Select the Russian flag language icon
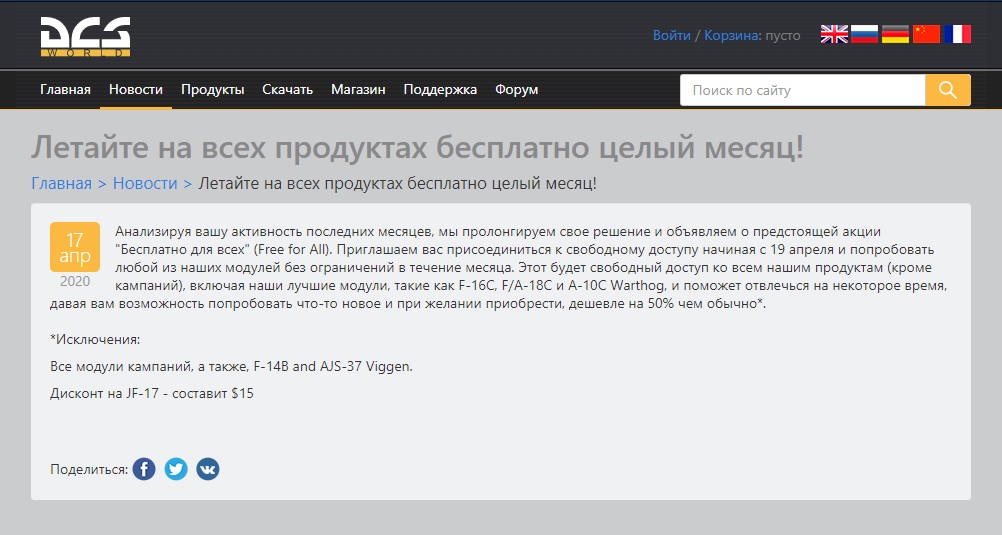The width and height of the screenshot is (1002, 535). (x=865, y=35)
